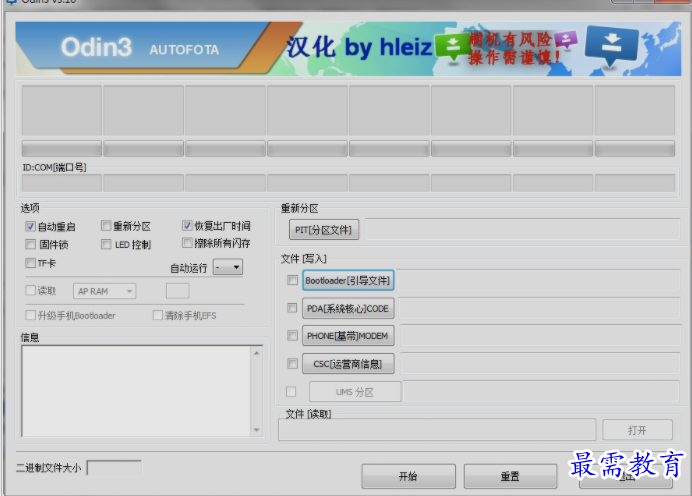Tick the checkbox beside Bootloader[引导文件]

(292, 280)
